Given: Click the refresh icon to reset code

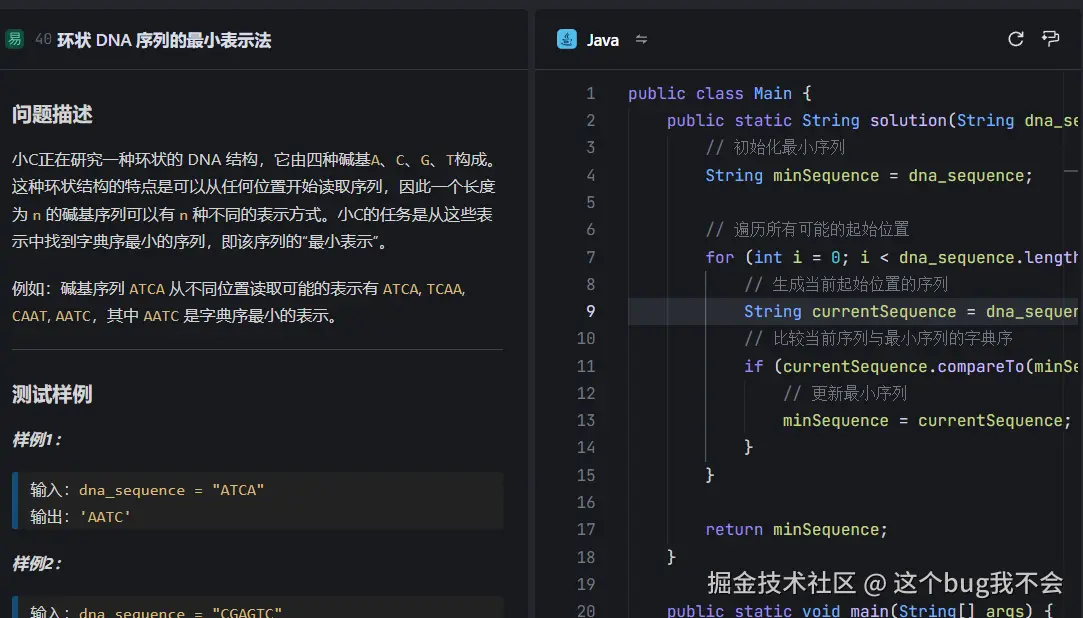Looking at the screenshot, I should [1015, 38].
